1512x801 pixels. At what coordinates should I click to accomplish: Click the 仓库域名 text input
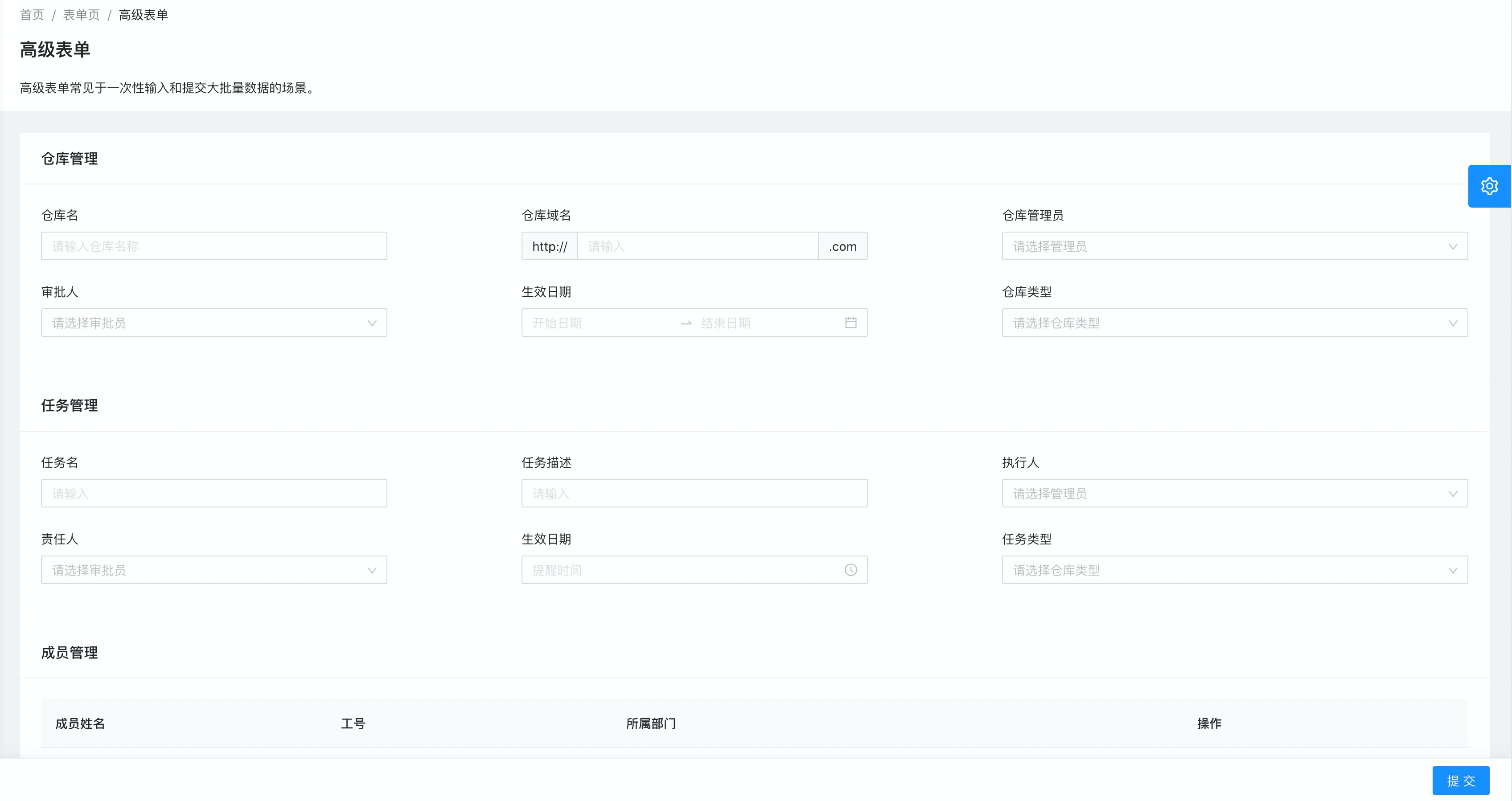(x=697, y=246)
